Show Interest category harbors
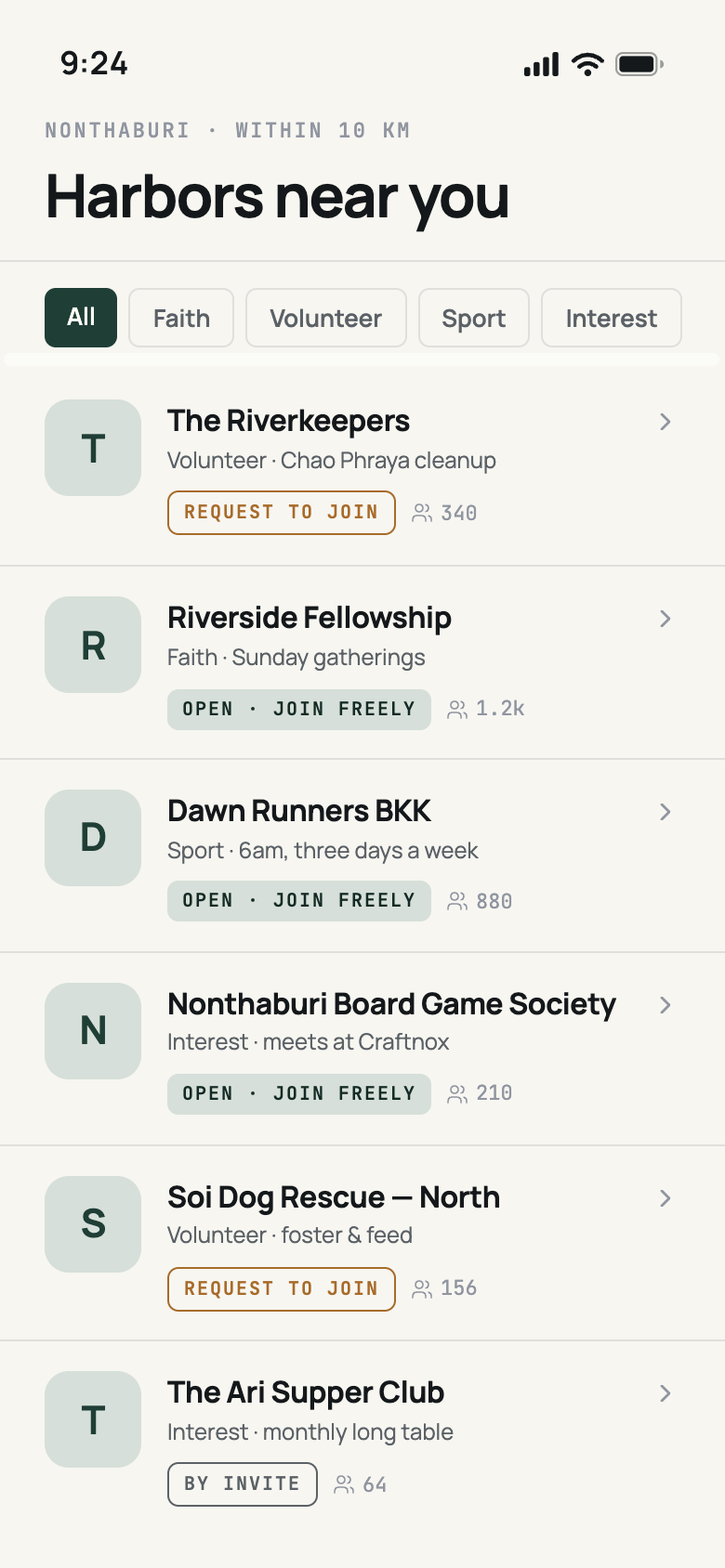 click(612, 318)
